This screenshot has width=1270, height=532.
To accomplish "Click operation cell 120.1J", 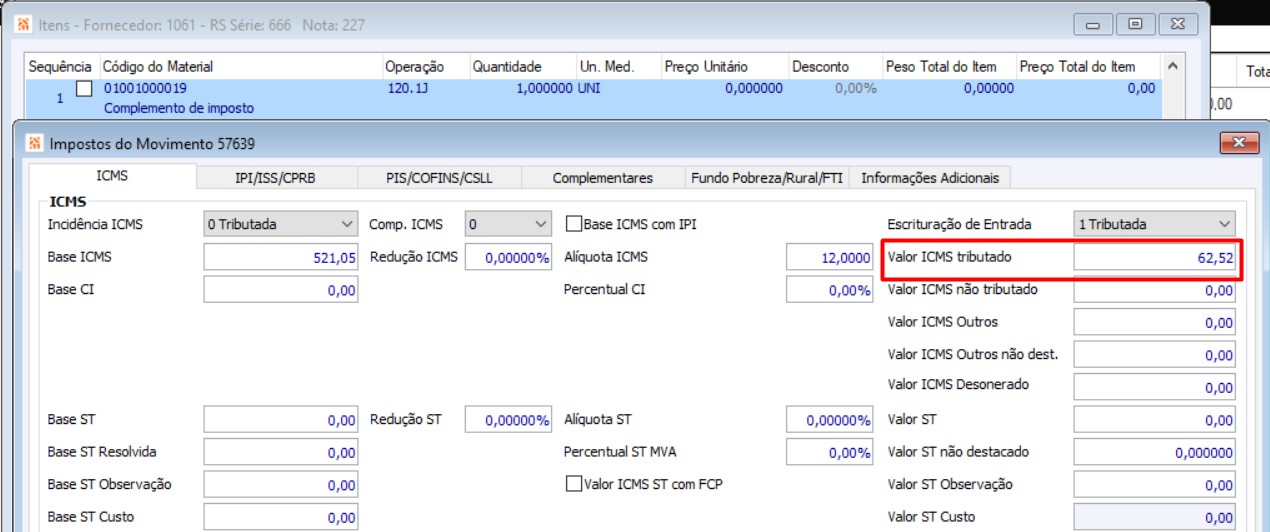I will (x=407, y=88).
